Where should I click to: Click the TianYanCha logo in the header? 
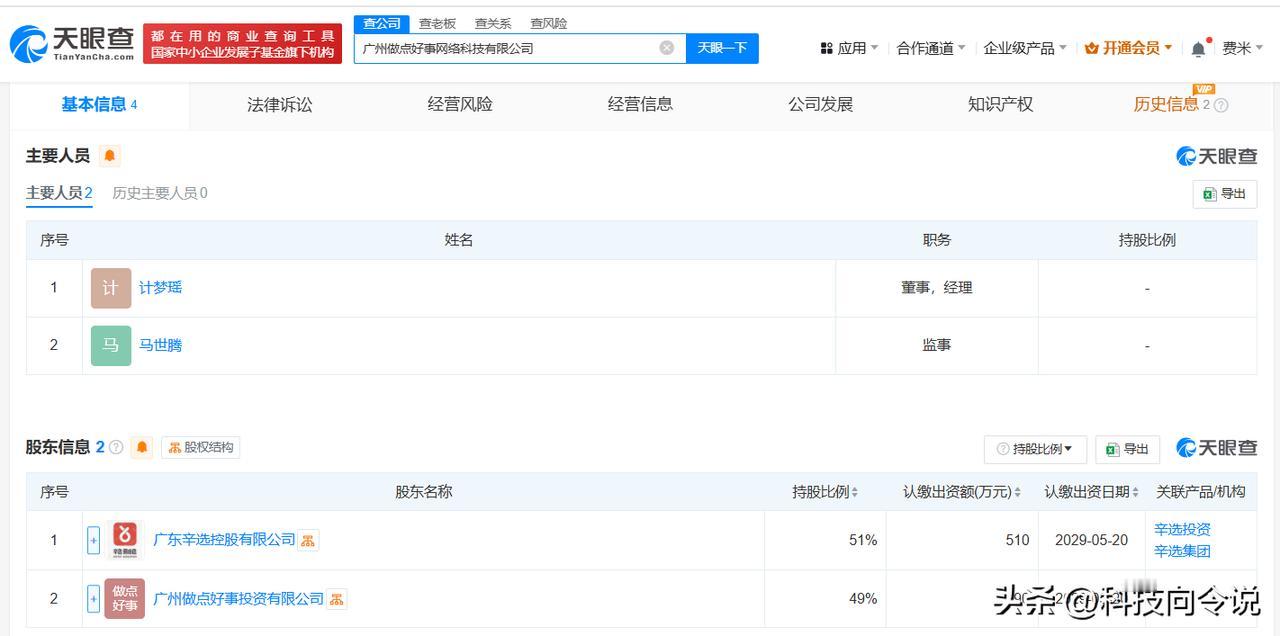point(72,43)
